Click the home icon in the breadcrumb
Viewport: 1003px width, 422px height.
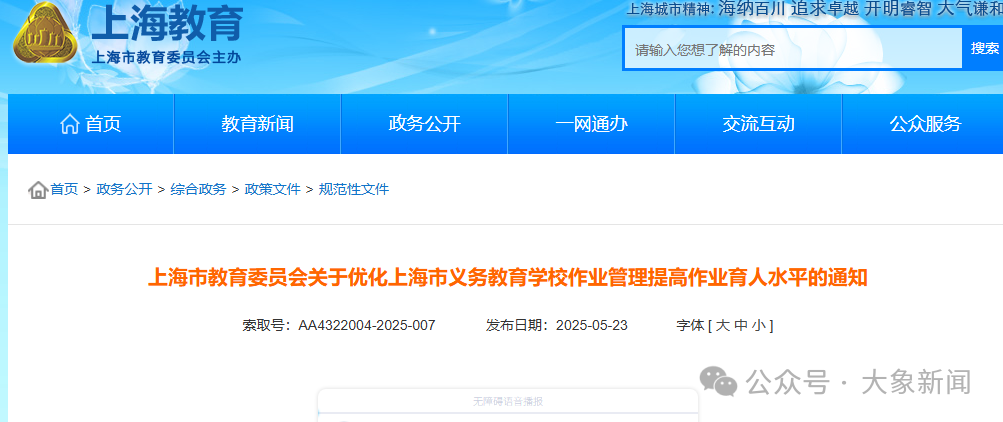pos(38,190)
